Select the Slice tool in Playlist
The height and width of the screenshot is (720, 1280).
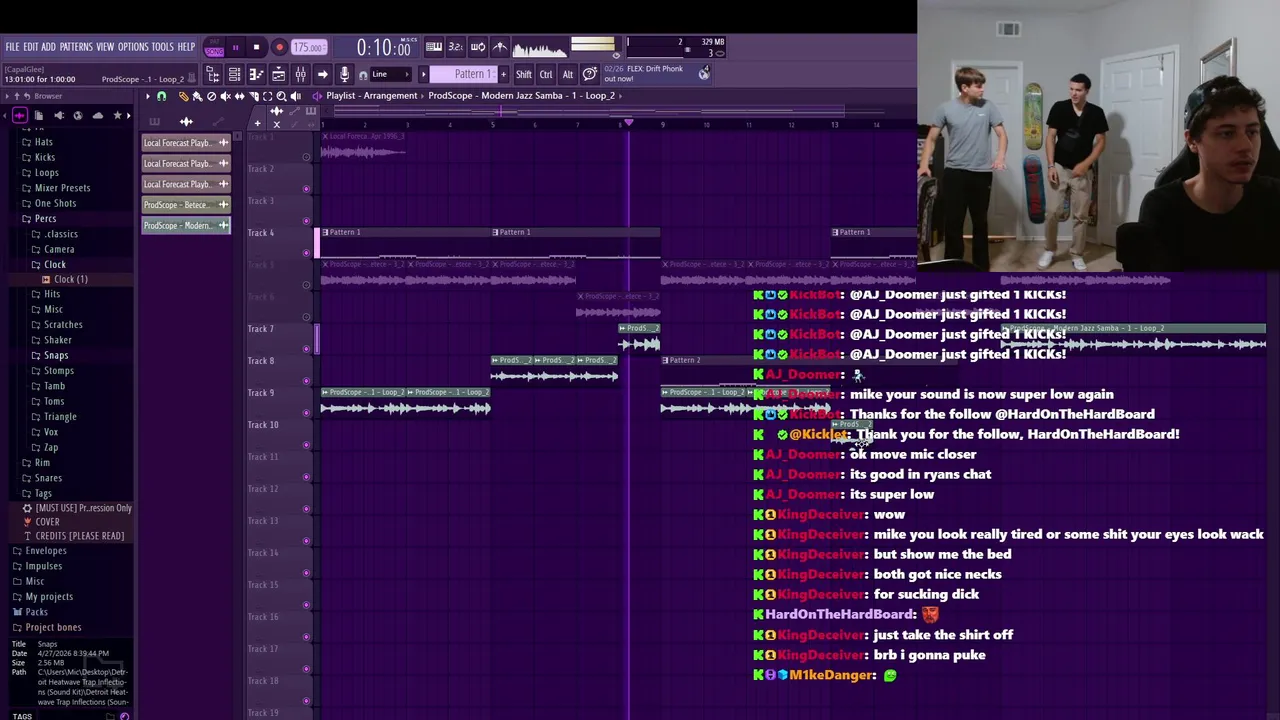(x=254, y=96)
